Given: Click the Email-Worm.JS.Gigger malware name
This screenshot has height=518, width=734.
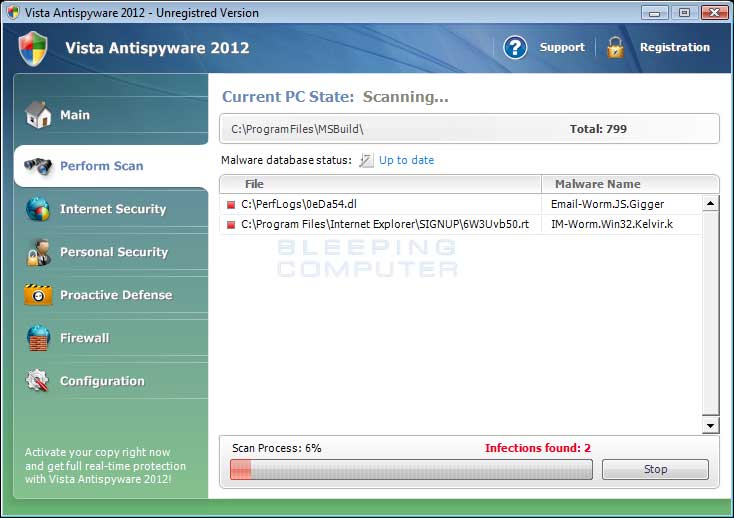Looking at the screenshot, I should pyautogui.click(x=607, y=204).
